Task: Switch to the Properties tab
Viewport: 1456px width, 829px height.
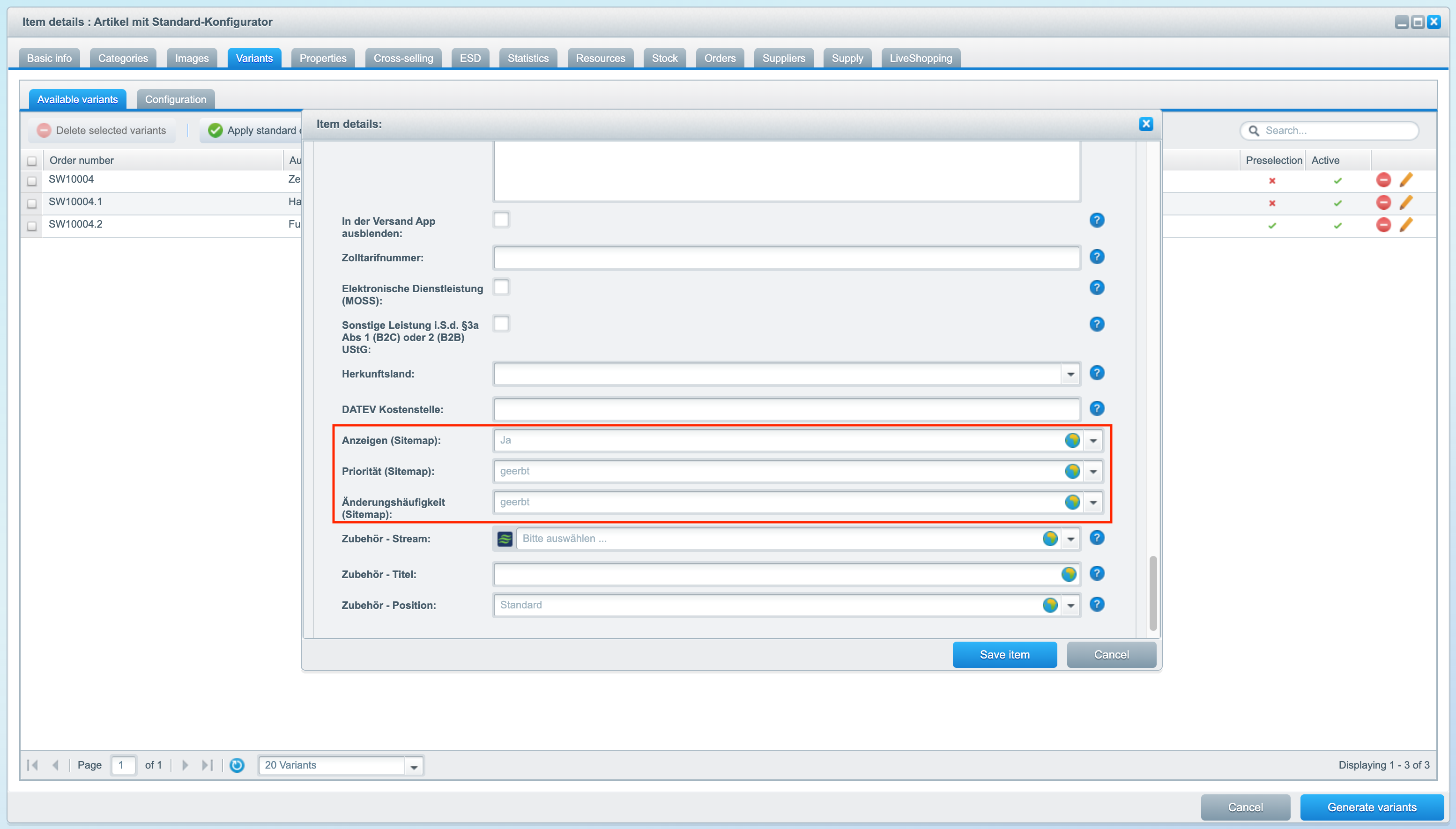Action: (321, 58)
